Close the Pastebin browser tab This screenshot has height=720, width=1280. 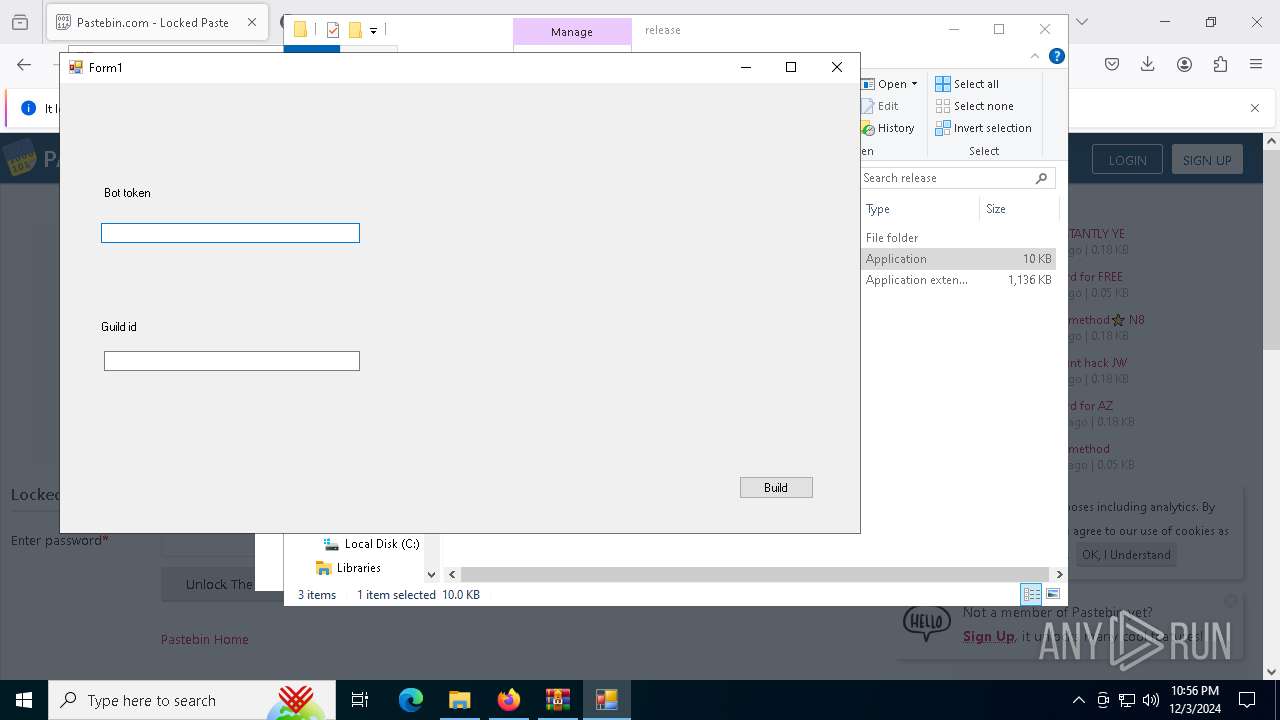click(x=252, y=22)
